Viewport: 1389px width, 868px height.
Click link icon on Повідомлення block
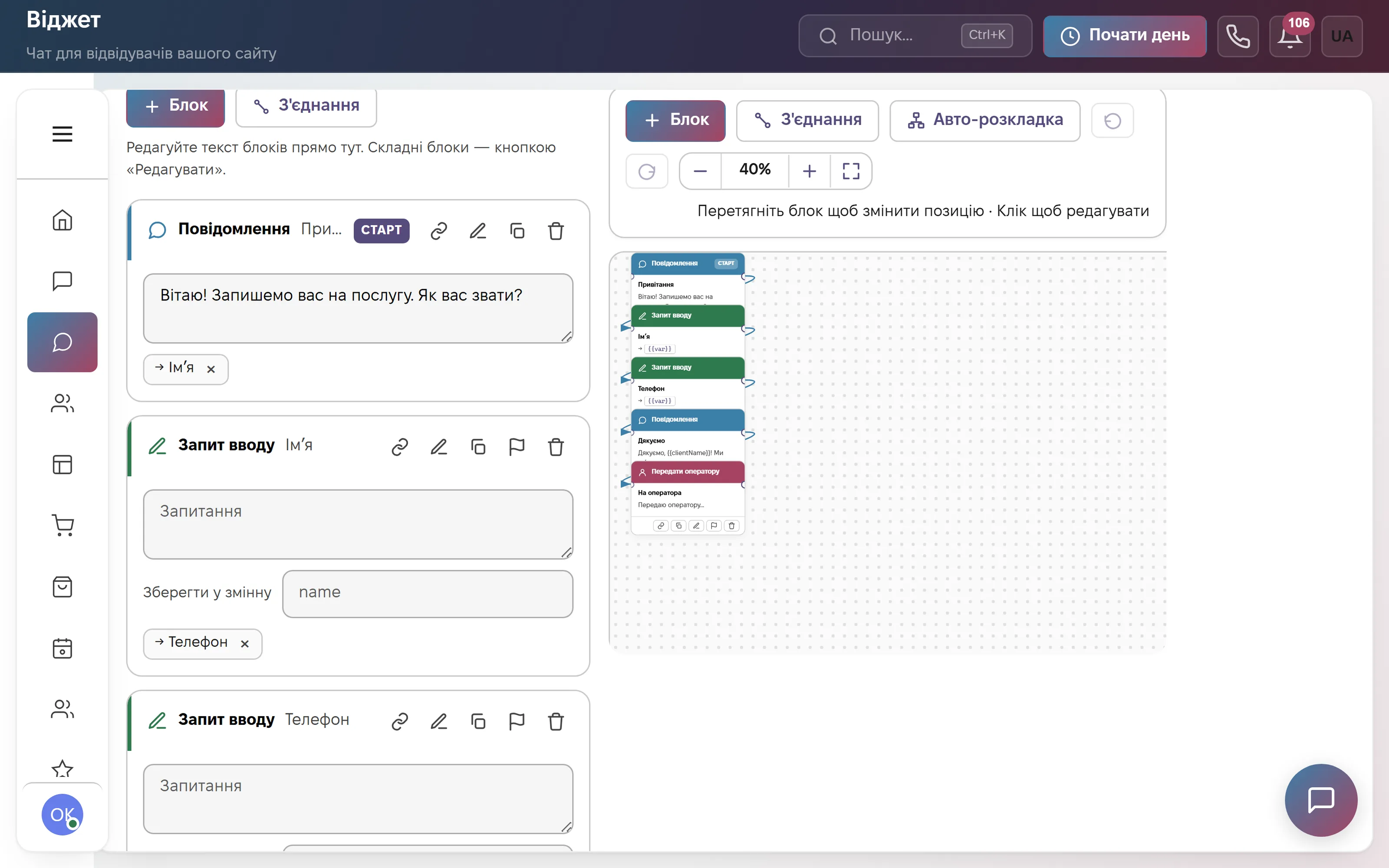point(439,231)
